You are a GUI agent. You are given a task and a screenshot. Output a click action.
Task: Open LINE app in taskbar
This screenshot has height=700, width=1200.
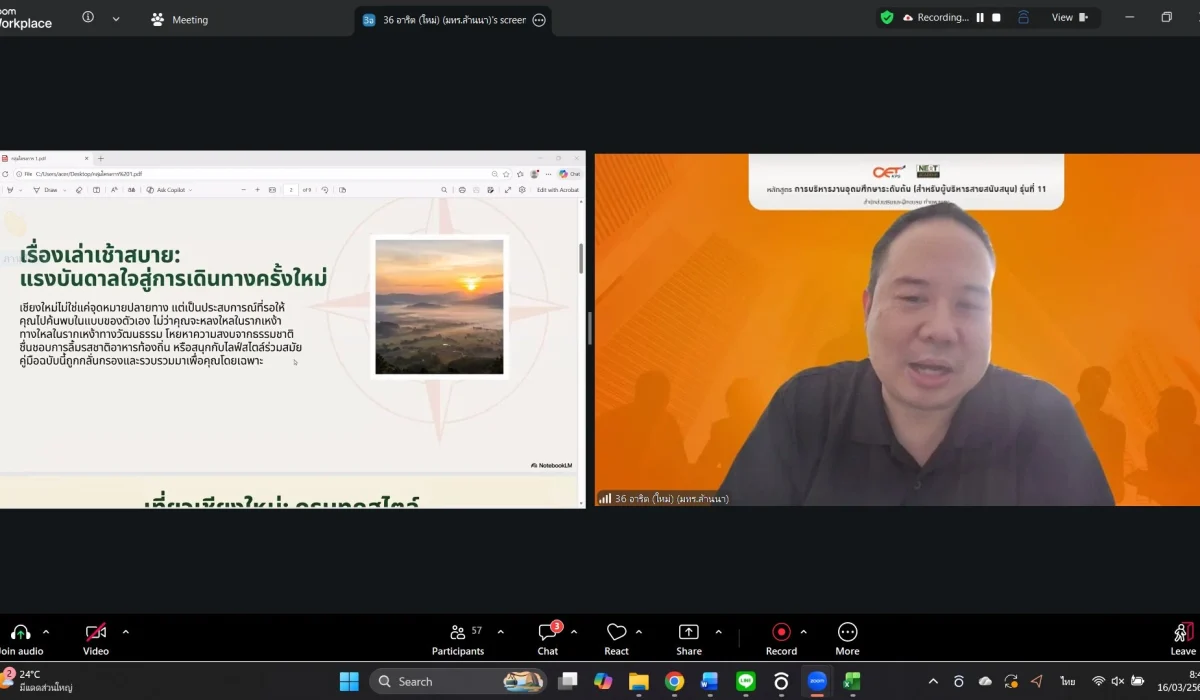pyautogui.click(x=745, y=682)
